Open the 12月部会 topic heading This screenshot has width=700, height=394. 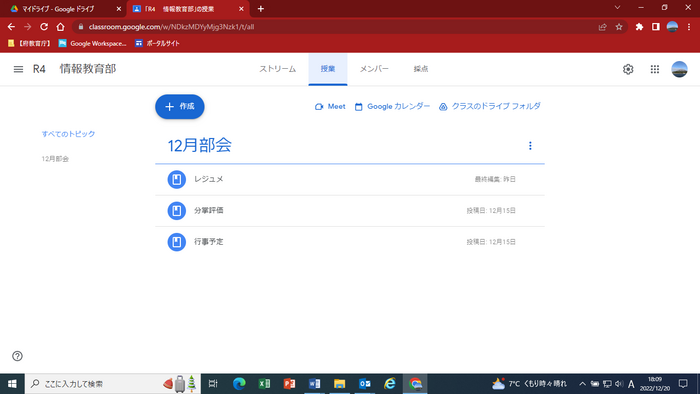click(200, 145)
